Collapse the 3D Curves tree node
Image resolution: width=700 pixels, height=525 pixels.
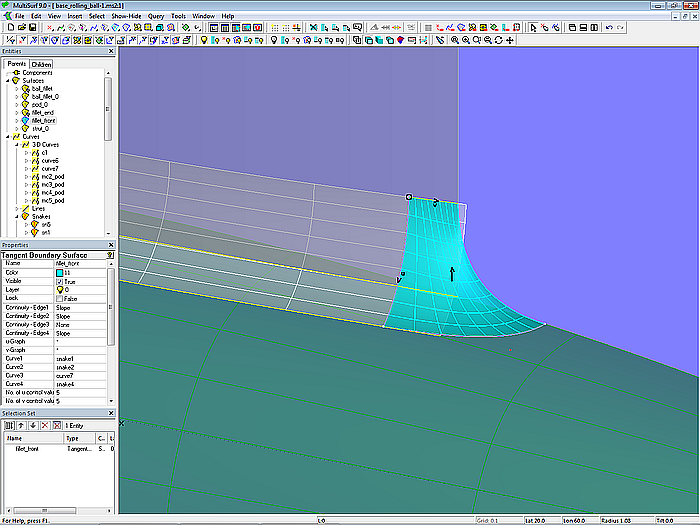18,144
